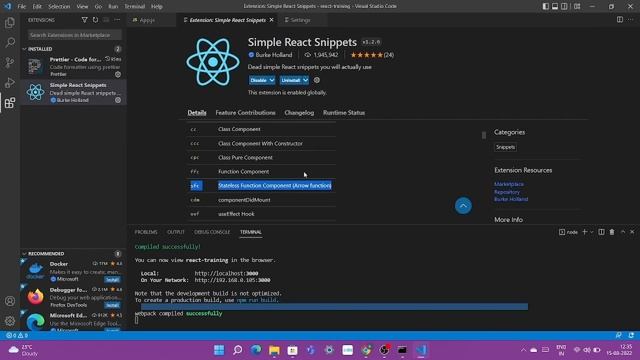Image resolution: width=640 pixels, height=360 pixels.
Task: Open the Windows Start button
Action: (219, 350)
